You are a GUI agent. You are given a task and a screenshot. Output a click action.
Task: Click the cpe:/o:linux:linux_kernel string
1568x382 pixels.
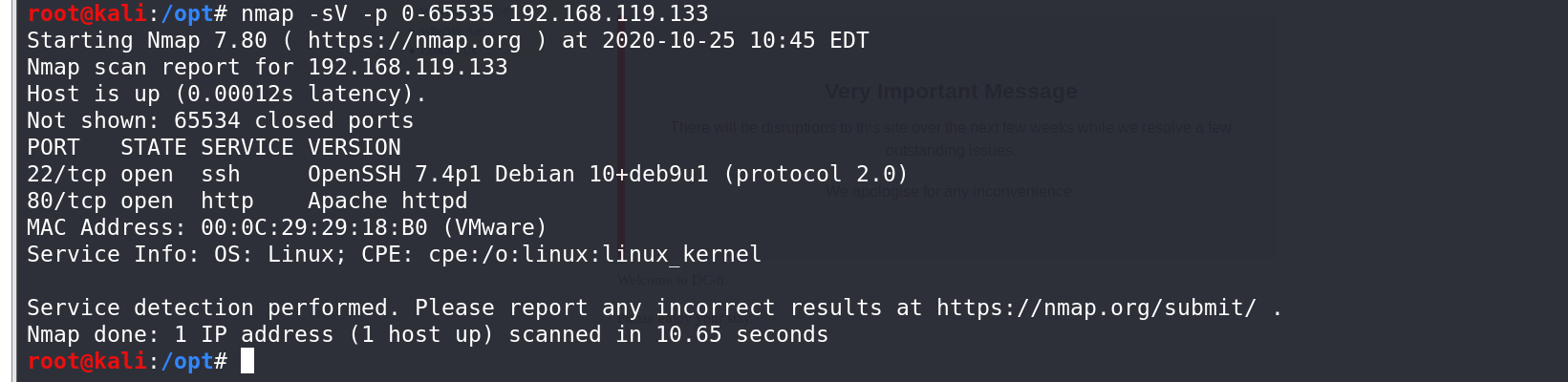[x=595, y=254]
